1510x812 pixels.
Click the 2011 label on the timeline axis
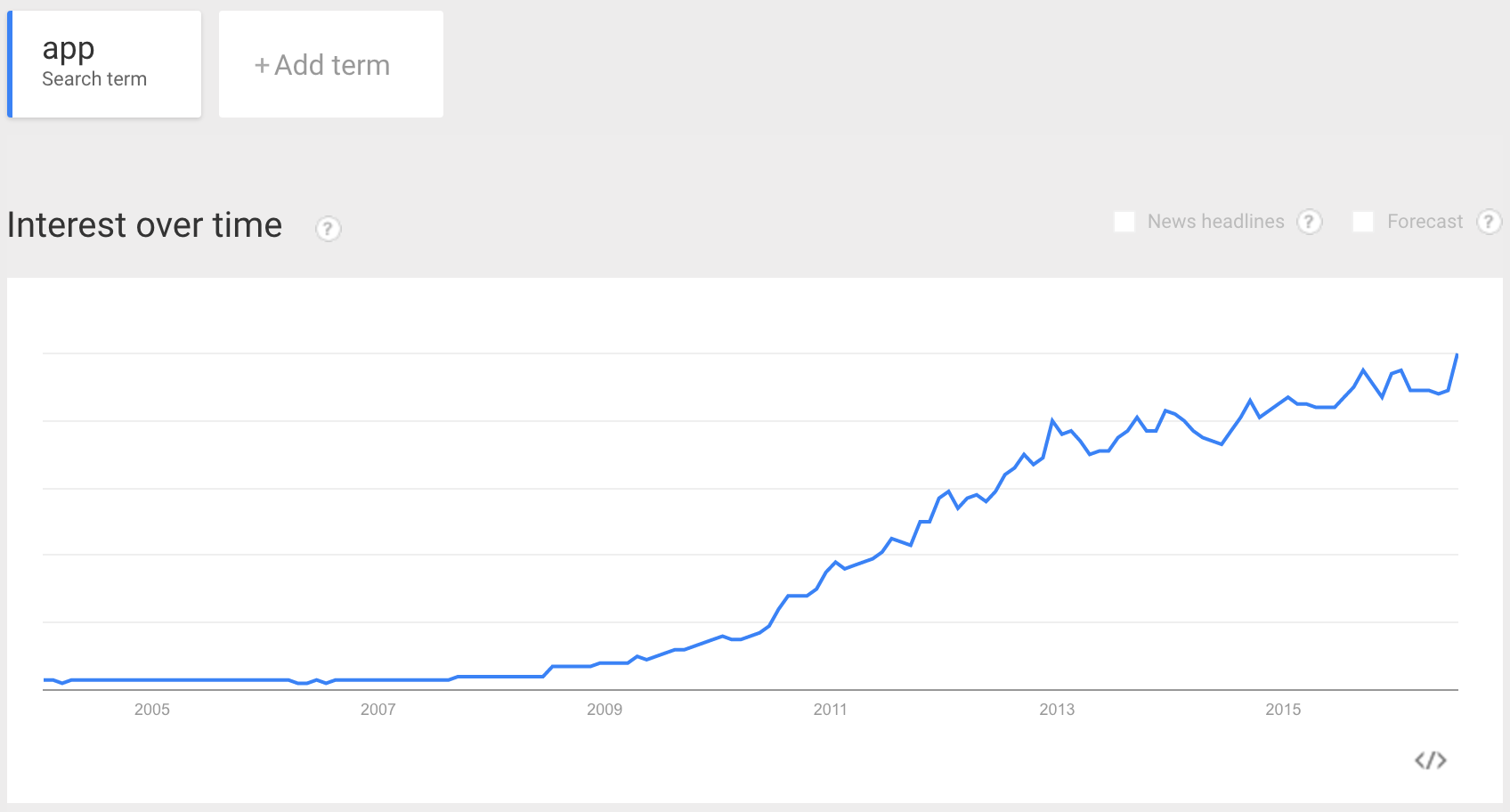point(831,710)
